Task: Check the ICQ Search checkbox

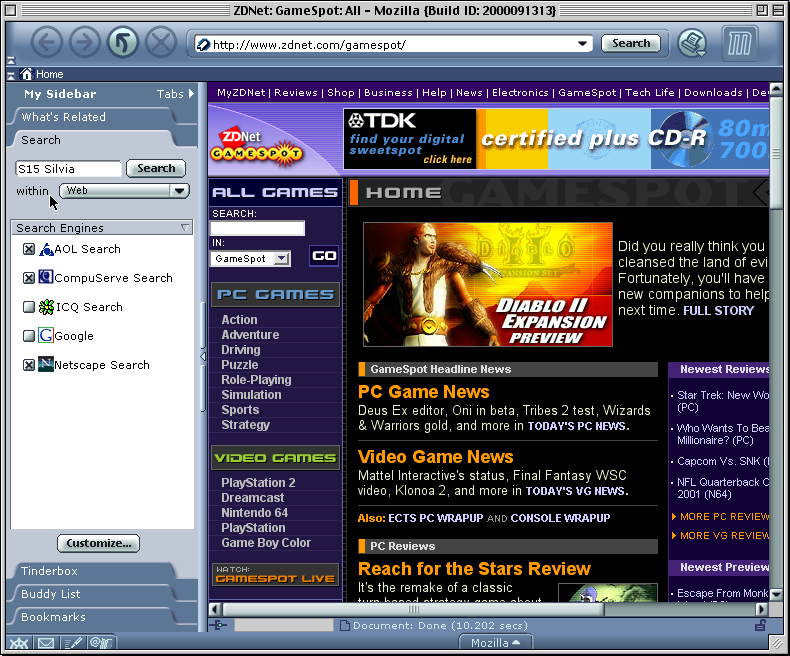Action: 29,307
